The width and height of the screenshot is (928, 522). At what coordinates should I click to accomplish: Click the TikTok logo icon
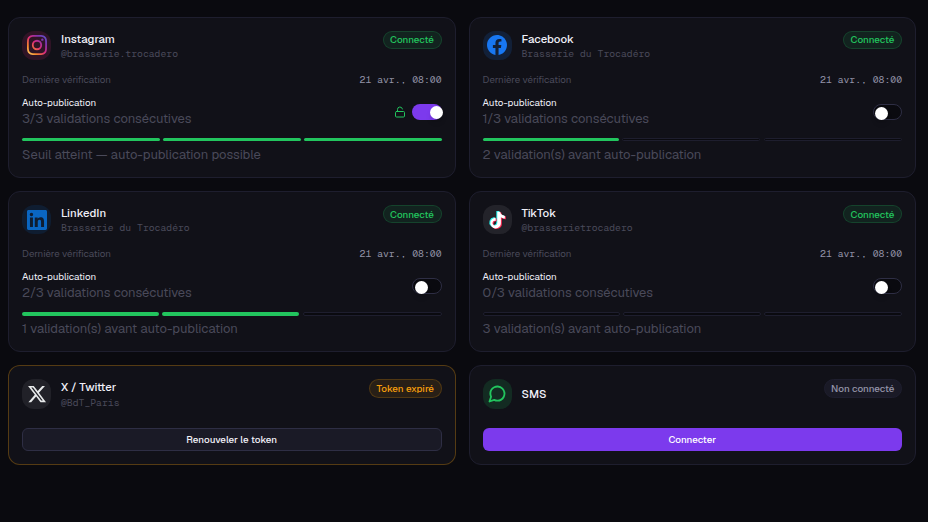pyautogui.click(x=497, y=220)
